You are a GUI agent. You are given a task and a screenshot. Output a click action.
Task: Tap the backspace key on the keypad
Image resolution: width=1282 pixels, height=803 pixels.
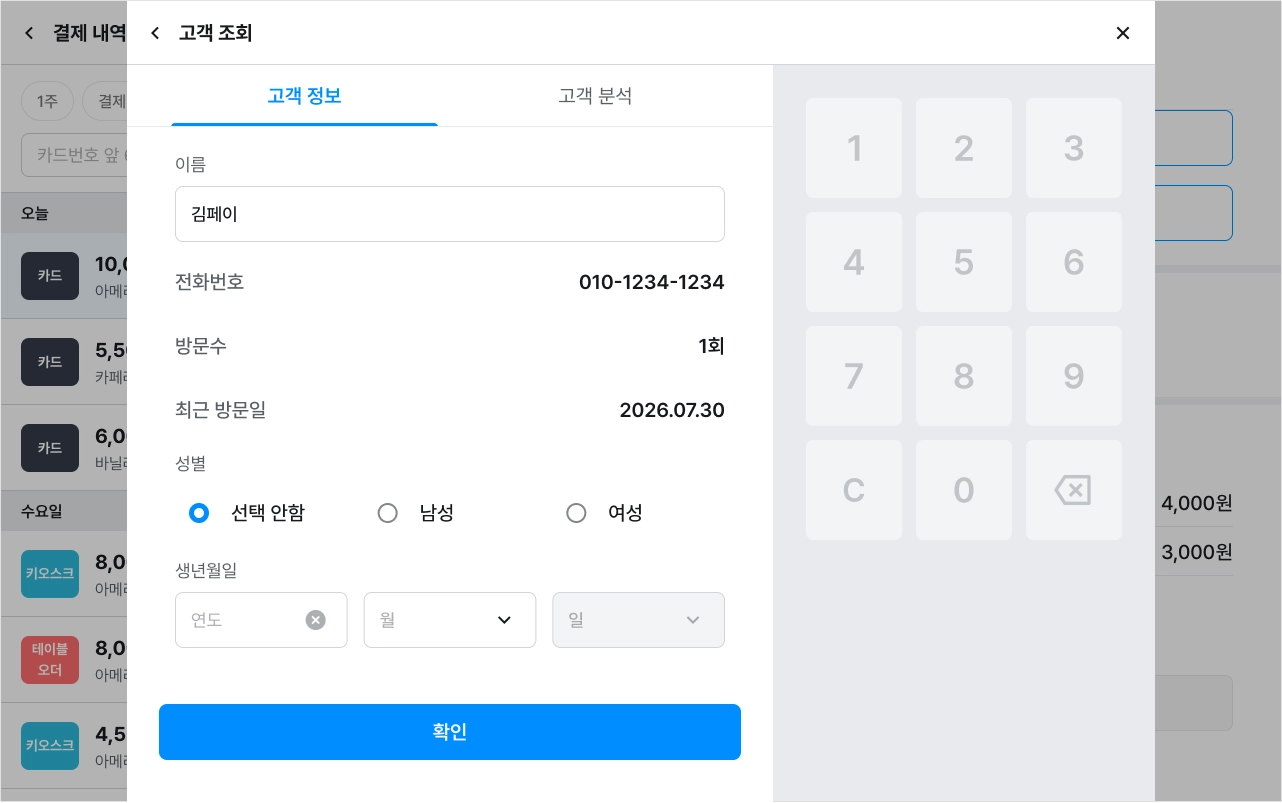1073,490
